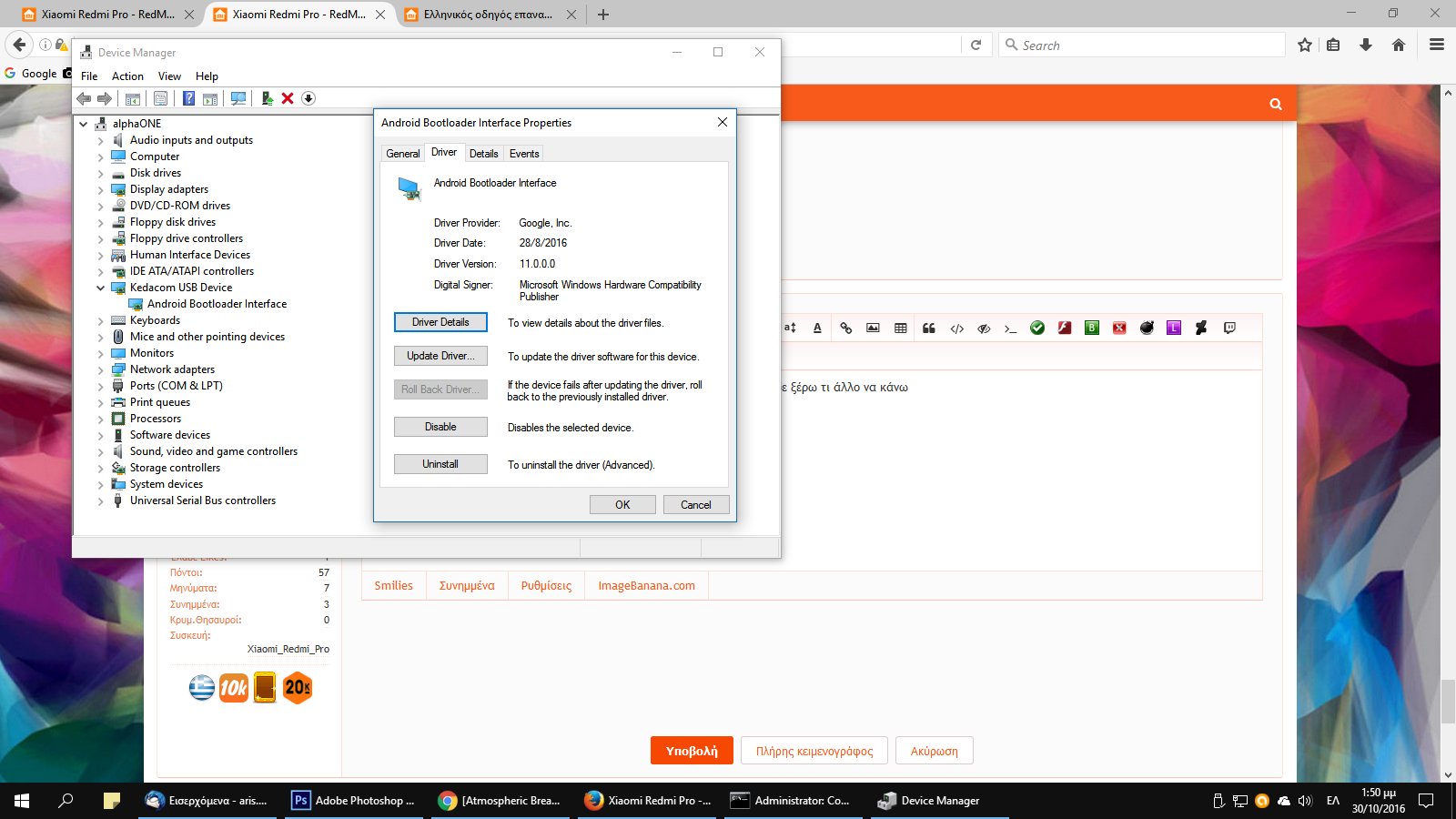Click the purple L icon in editor toolbar
The height and width of the screenshot is (819, 1456).
point(1174,329)
